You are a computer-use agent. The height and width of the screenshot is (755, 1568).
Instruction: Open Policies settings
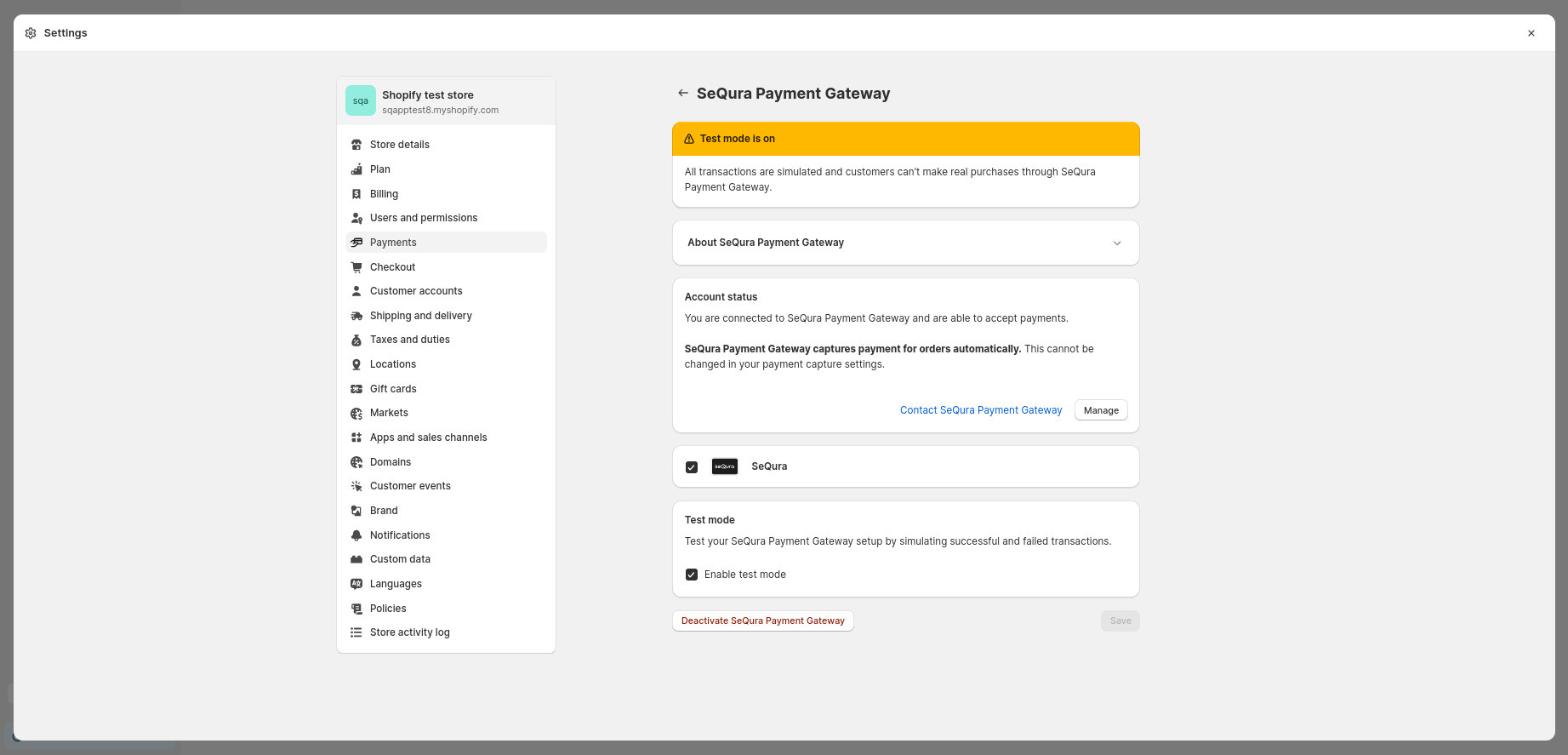click(446, 609)
